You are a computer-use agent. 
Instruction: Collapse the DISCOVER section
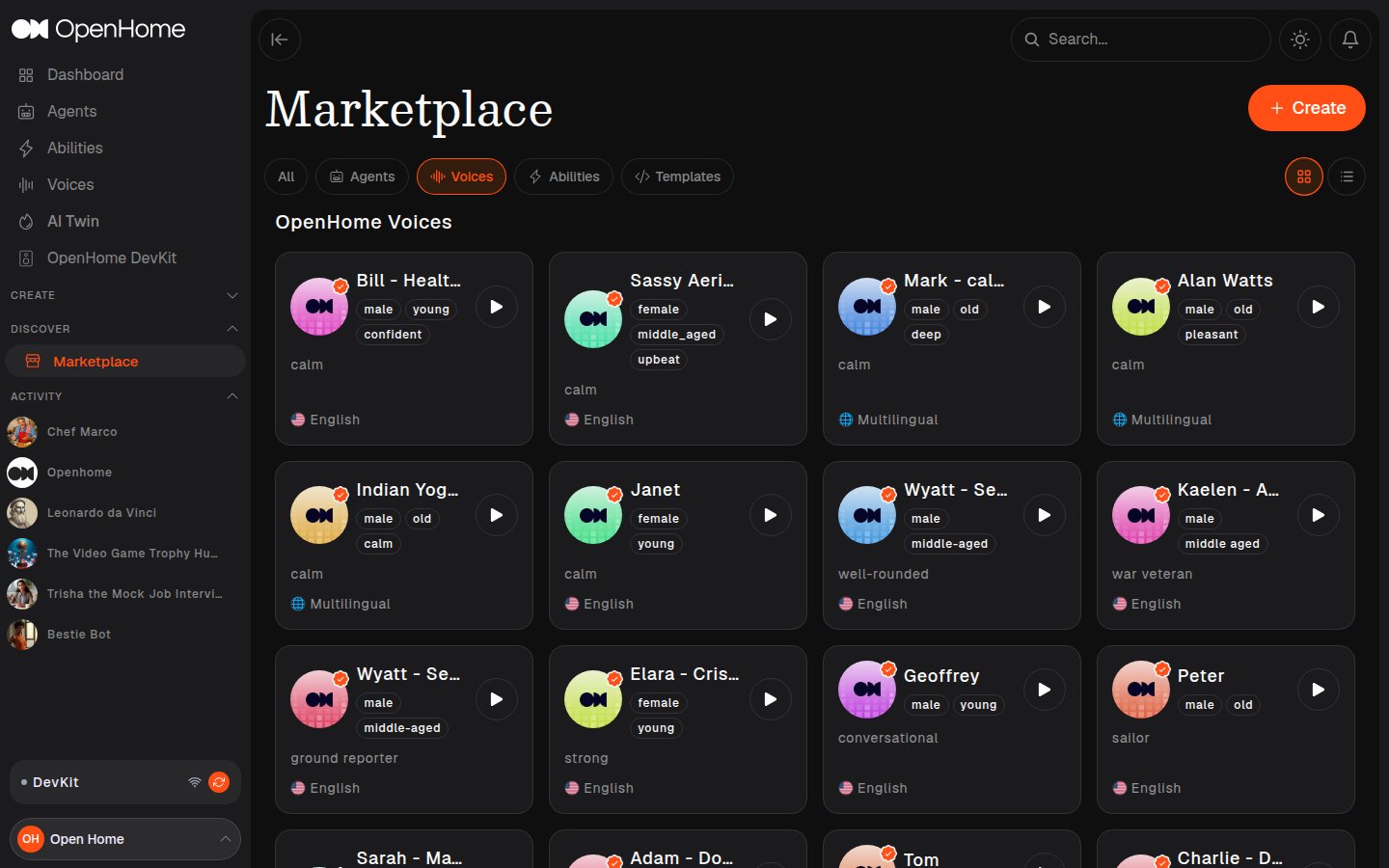(125, 329)
